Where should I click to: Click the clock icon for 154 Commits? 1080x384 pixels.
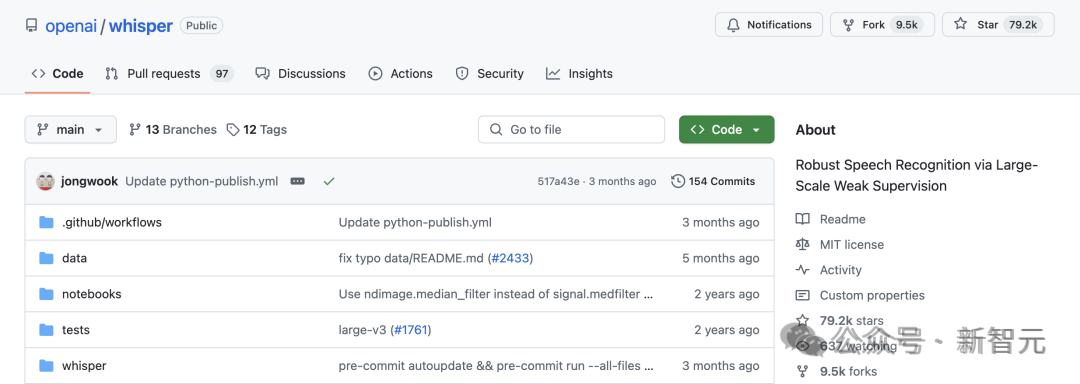(678, 182)
